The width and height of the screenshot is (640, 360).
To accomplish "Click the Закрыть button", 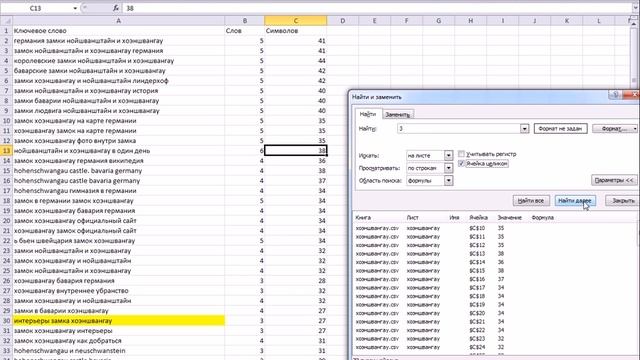I will (x=622, y=200).
